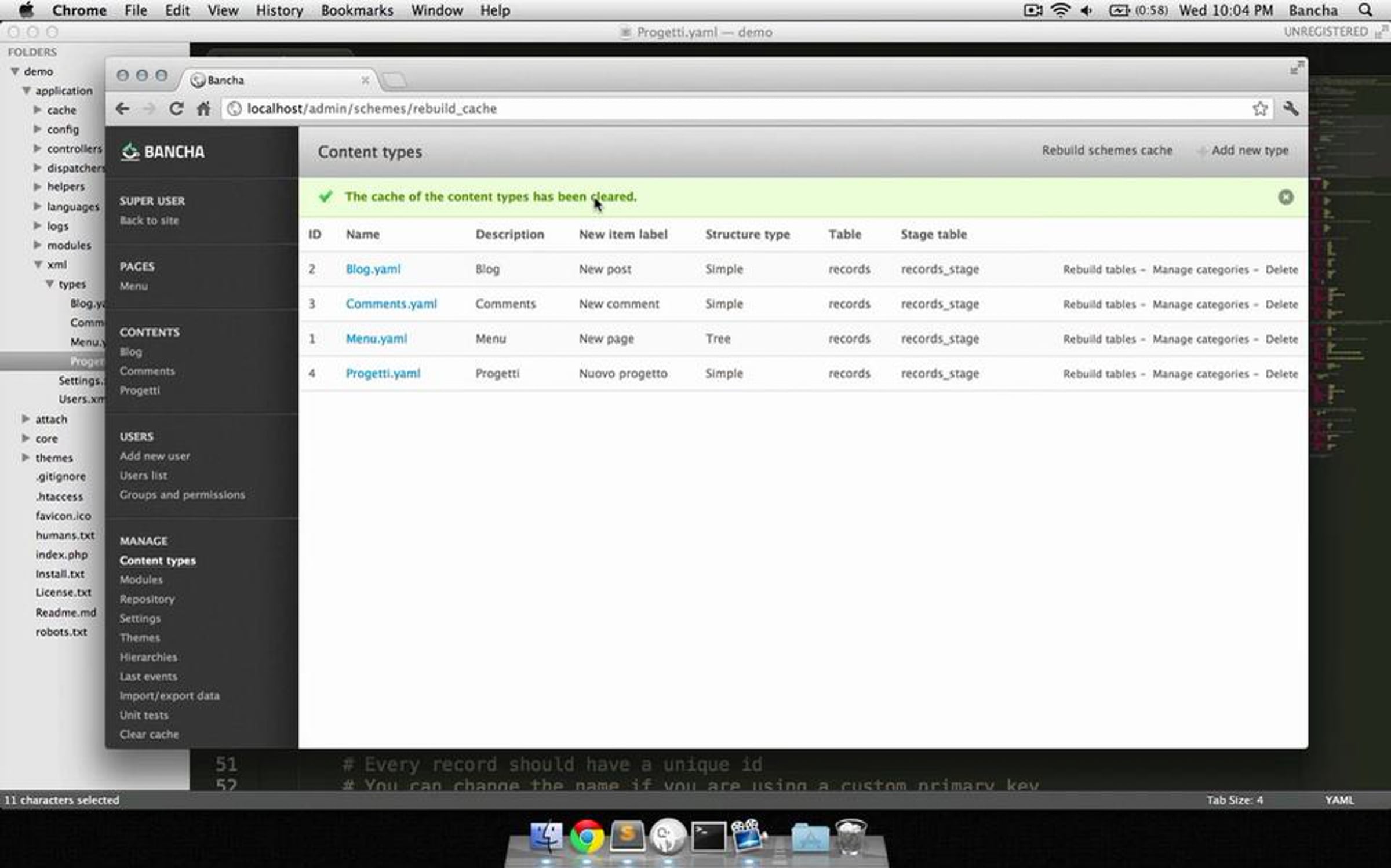This screenshot has width=1391, height=868.
Task: Click the bookmark star in address bar
Action: [x=1259, y=108]
